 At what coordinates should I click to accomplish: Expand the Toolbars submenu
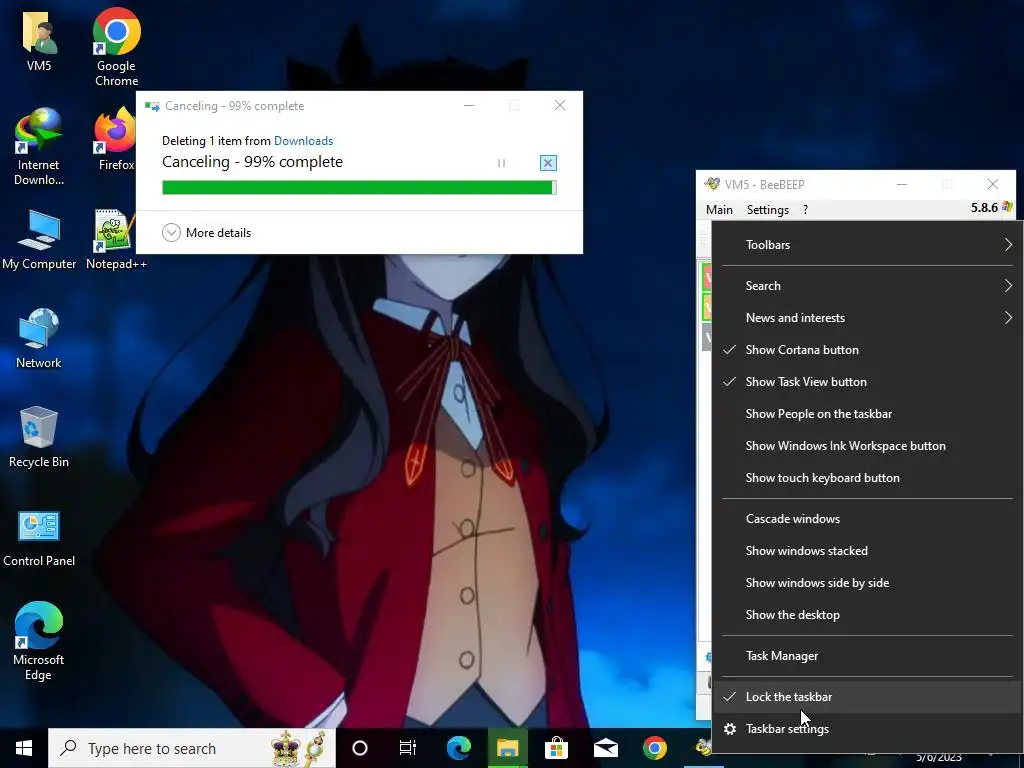point(867,245)
